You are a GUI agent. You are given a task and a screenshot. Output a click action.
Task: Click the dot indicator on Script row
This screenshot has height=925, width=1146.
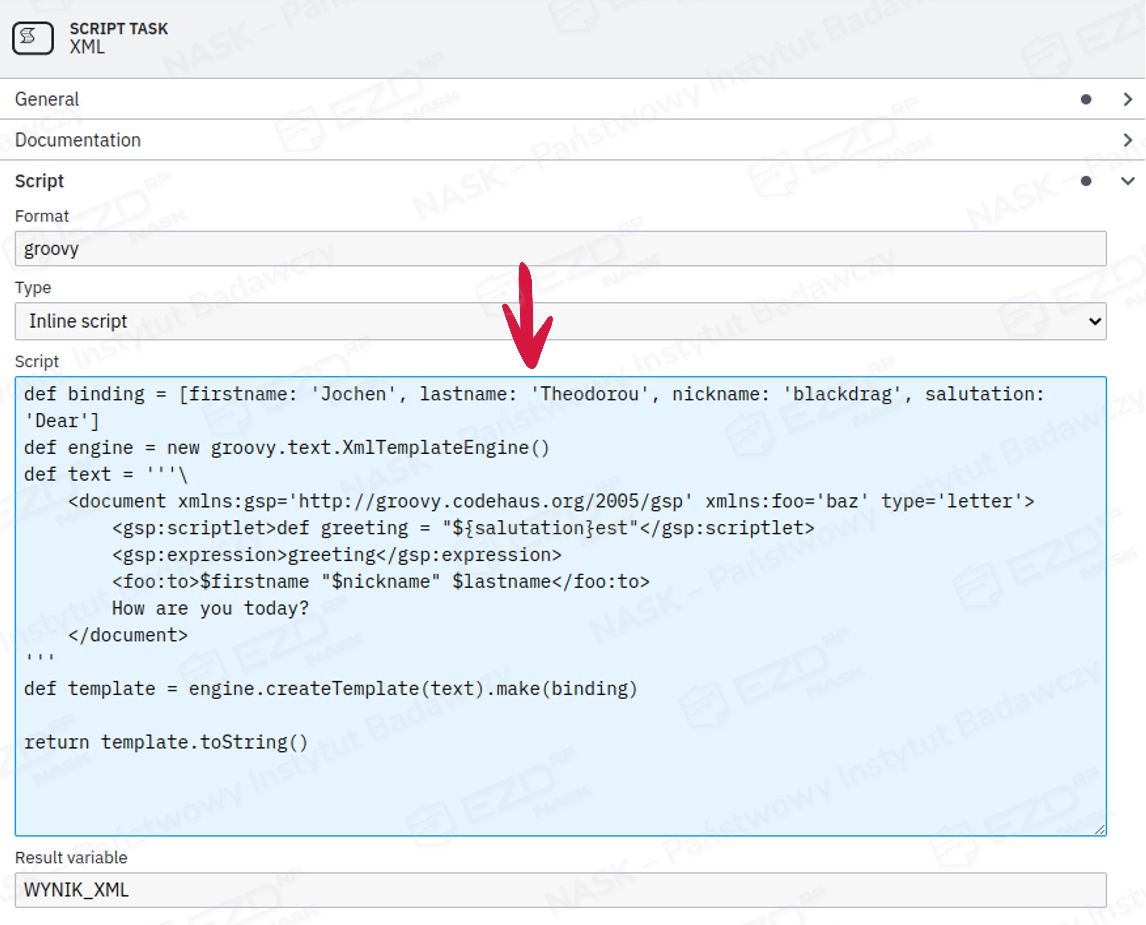pos(1086,181)
